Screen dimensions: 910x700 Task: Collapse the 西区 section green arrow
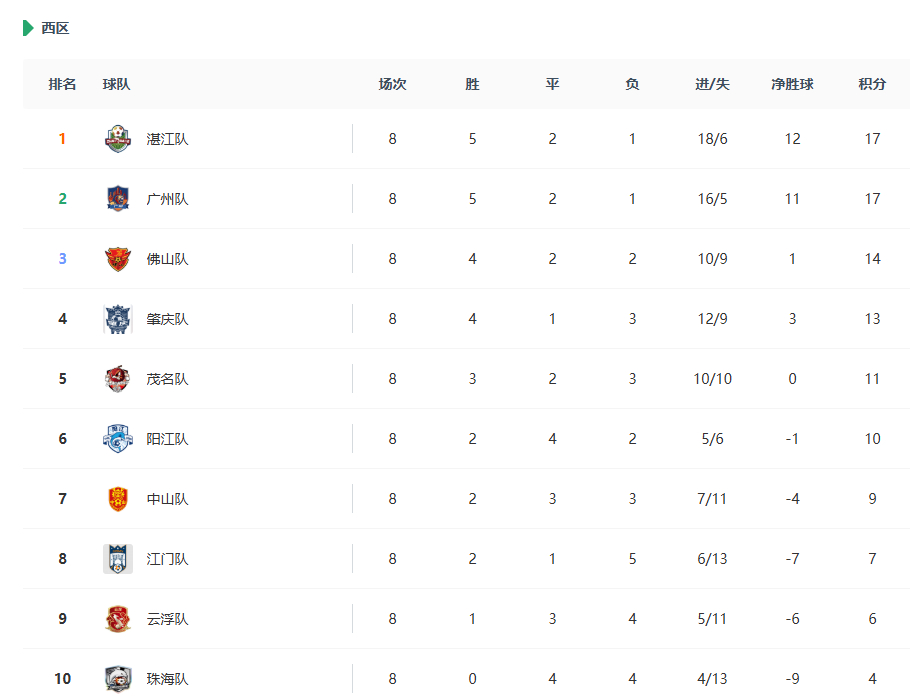(x=28, y=28)
